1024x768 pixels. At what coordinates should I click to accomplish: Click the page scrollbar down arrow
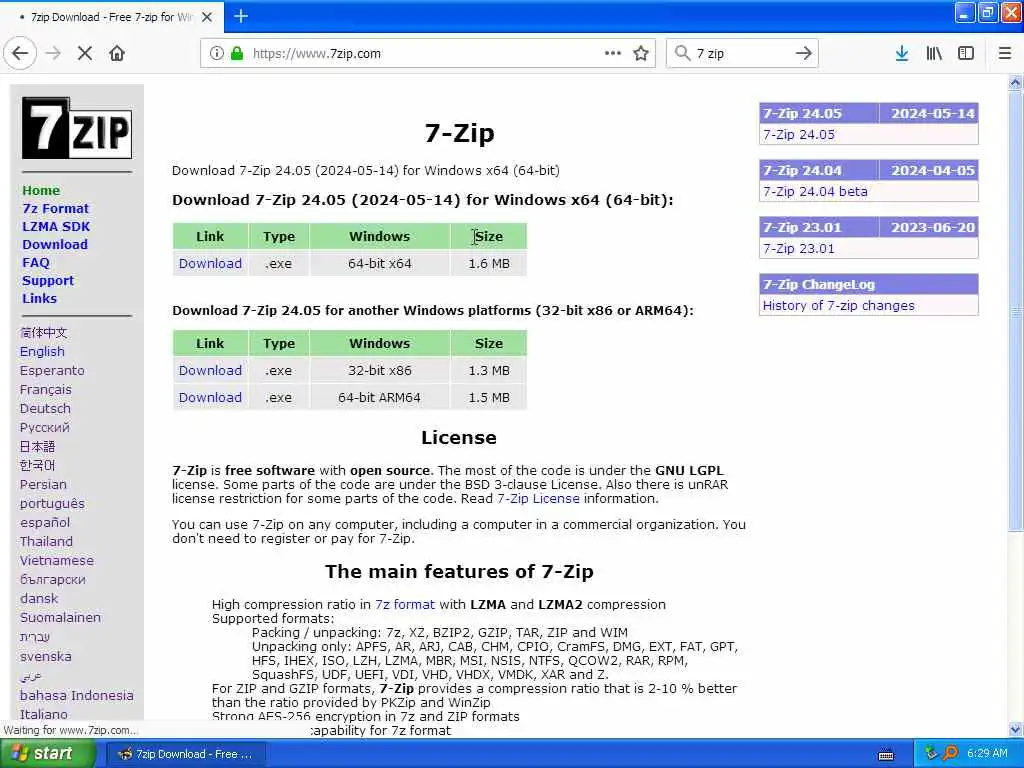click(x=1015, y=729)
